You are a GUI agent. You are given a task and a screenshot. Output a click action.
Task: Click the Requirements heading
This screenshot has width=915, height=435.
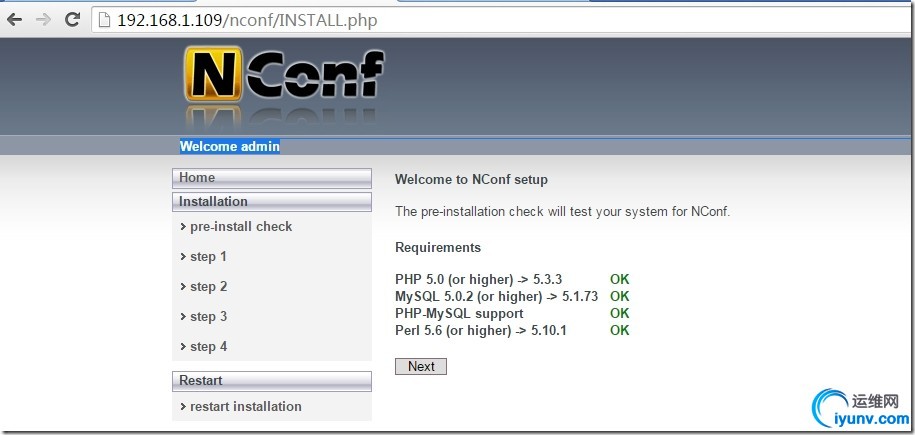point(438,248)
